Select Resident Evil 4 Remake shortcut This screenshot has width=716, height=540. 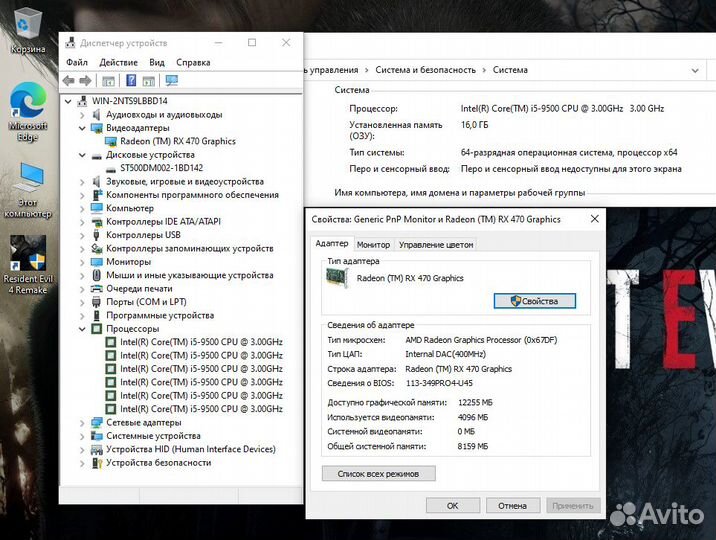(x=28, y=265)
